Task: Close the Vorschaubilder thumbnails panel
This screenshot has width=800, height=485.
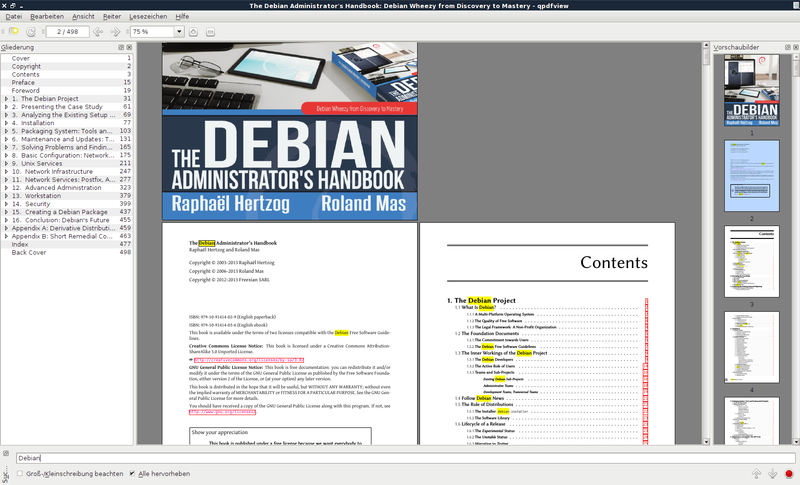Action: point(796,47)
